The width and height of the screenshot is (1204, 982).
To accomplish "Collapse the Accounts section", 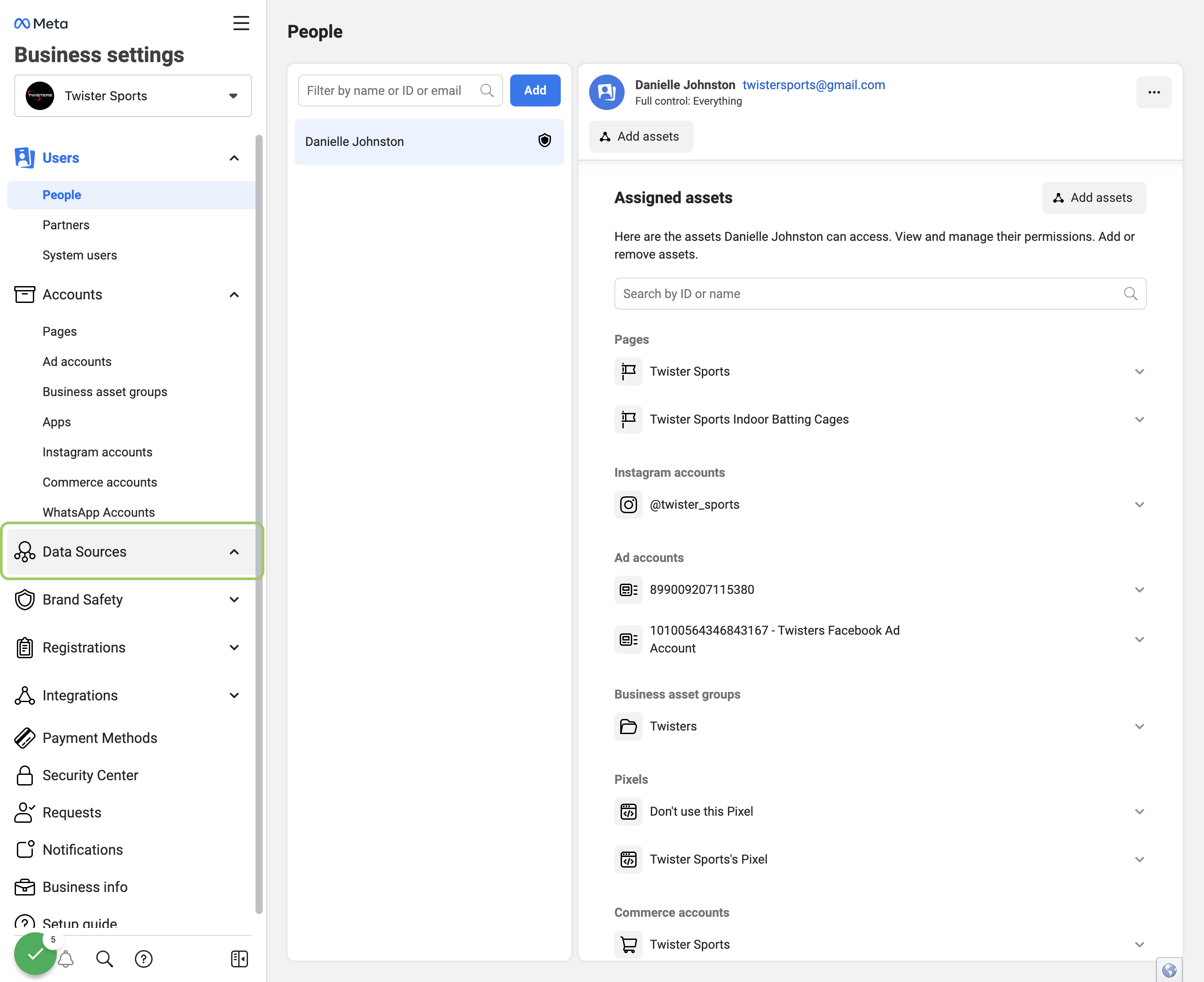I will (234, 295).
